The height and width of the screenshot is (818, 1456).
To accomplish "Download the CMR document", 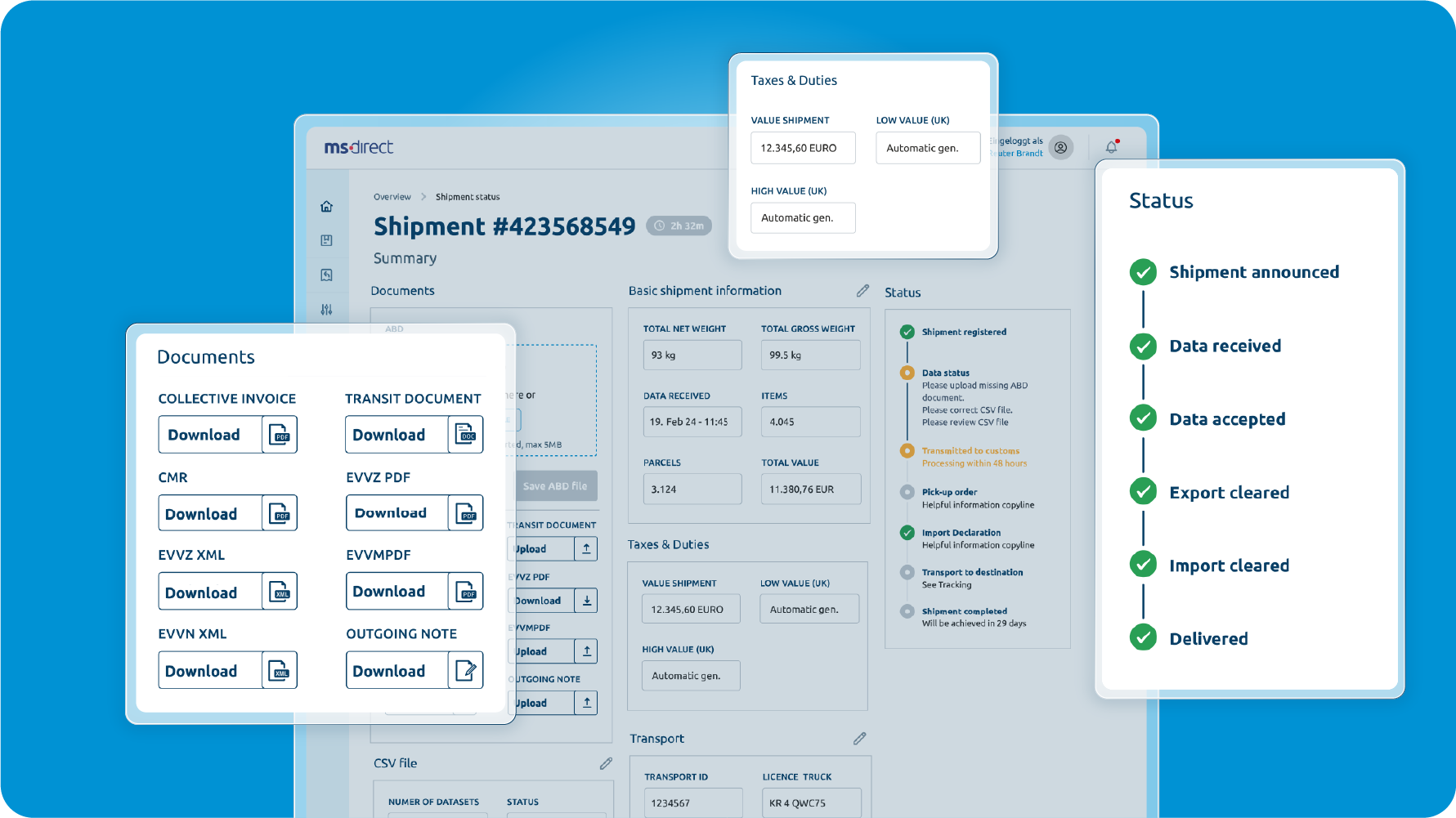I will (x=227, y=513).
